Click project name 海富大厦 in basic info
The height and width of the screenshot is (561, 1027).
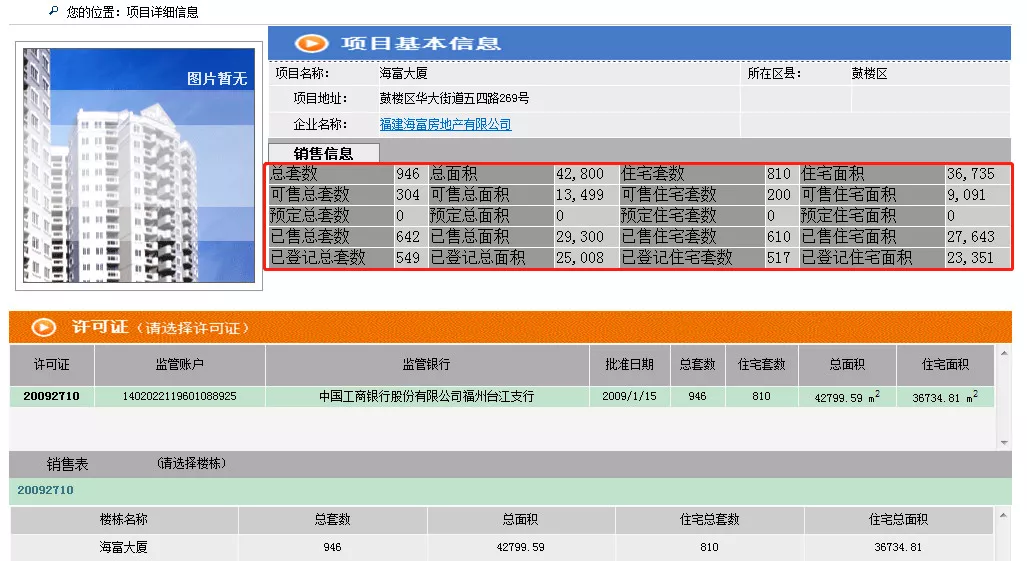tap(403, 73)
